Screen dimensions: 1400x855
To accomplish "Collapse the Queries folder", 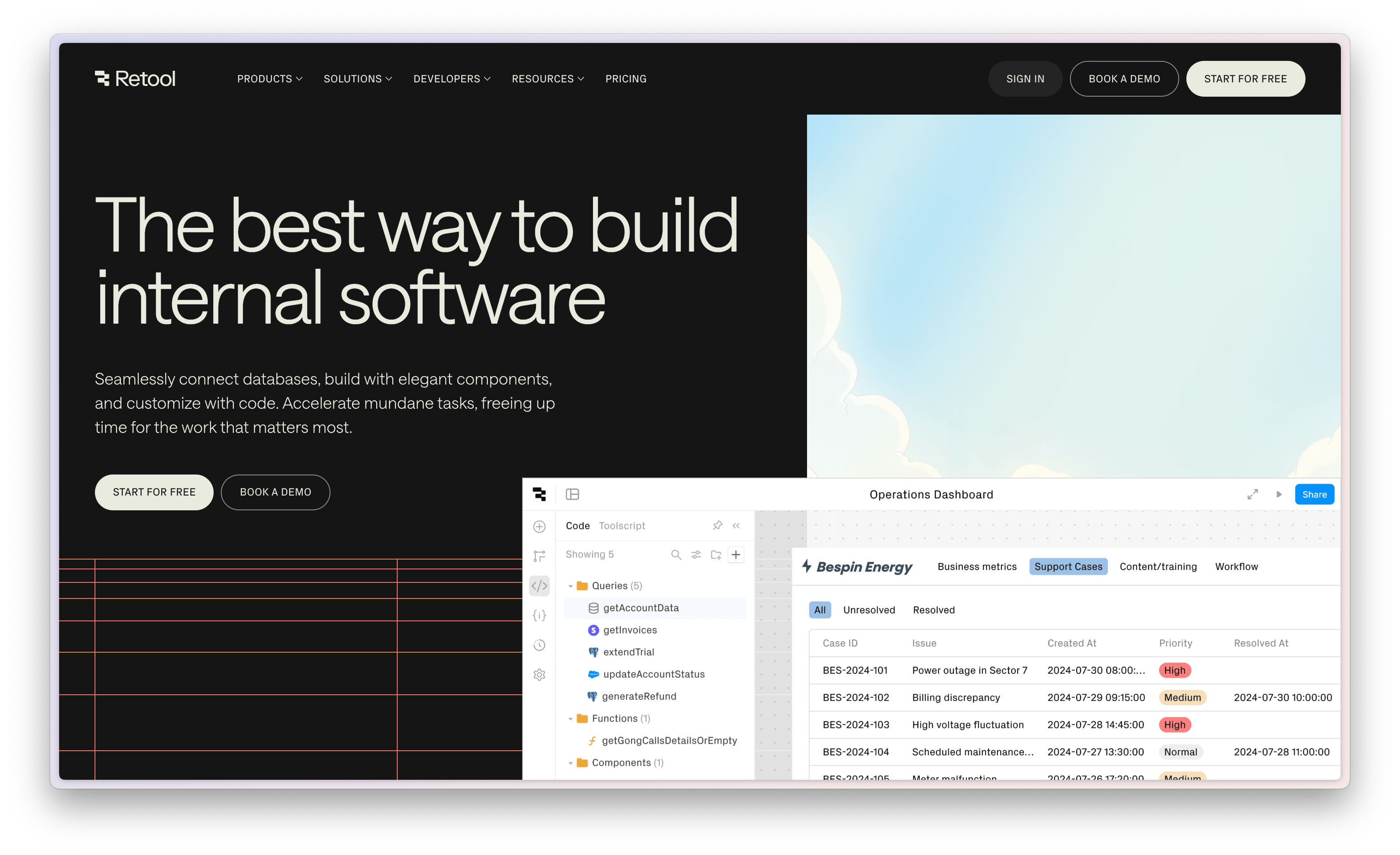I will pyautogui.click(x=571, y=586).
